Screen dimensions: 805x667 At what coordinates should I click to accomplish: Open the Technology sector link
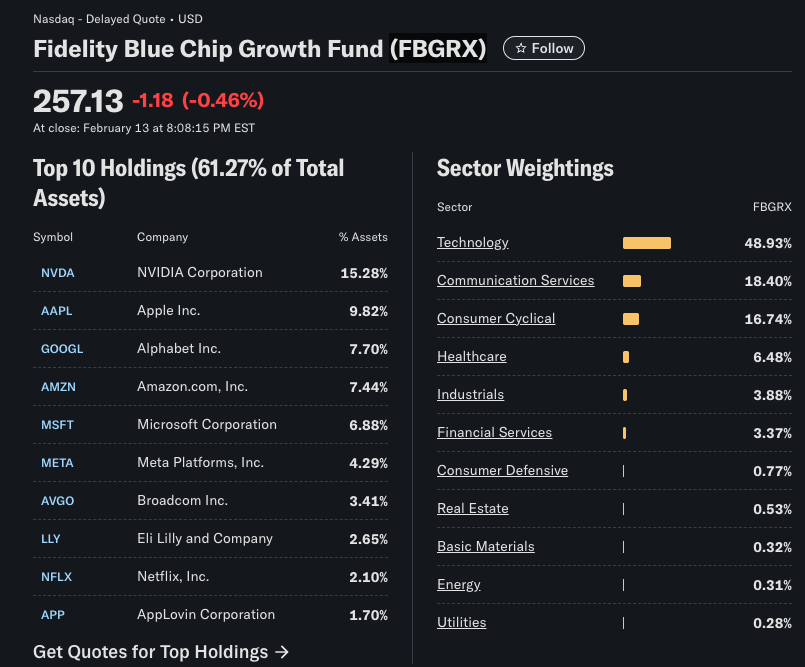click(472, 243)
